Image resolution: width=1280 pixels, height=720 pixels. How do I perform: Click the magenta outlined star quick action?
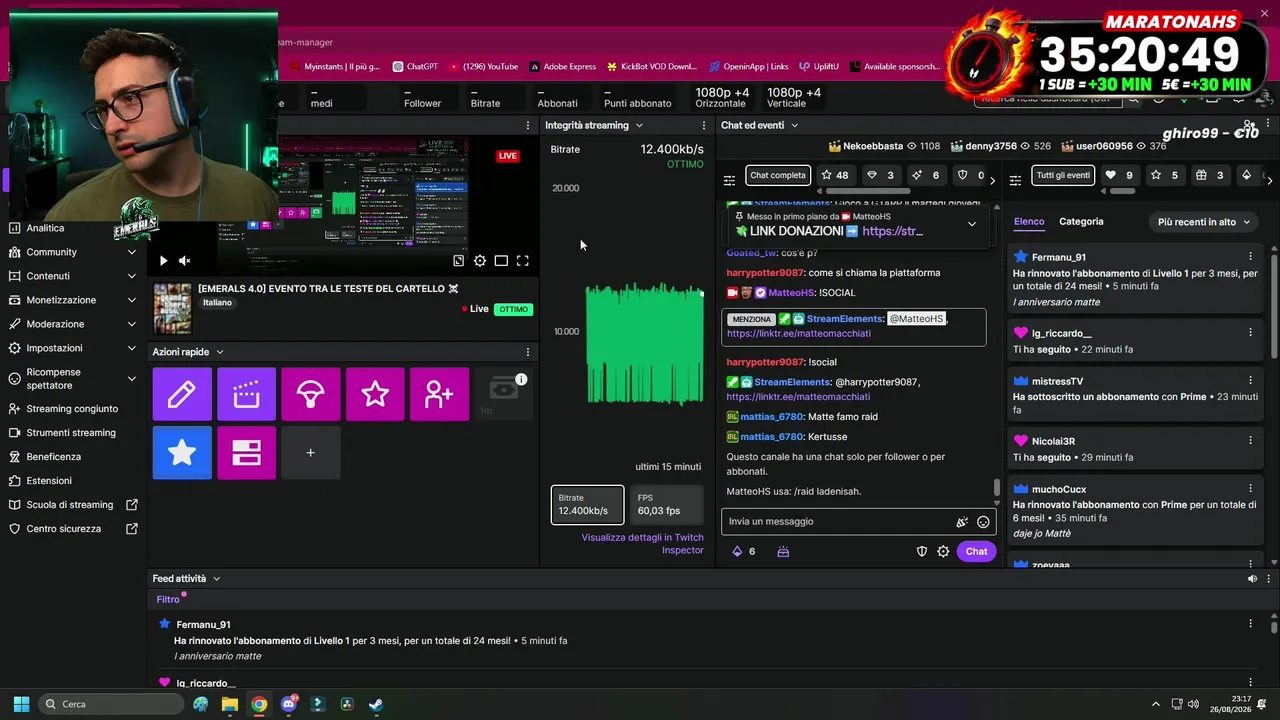pos(375,394)
